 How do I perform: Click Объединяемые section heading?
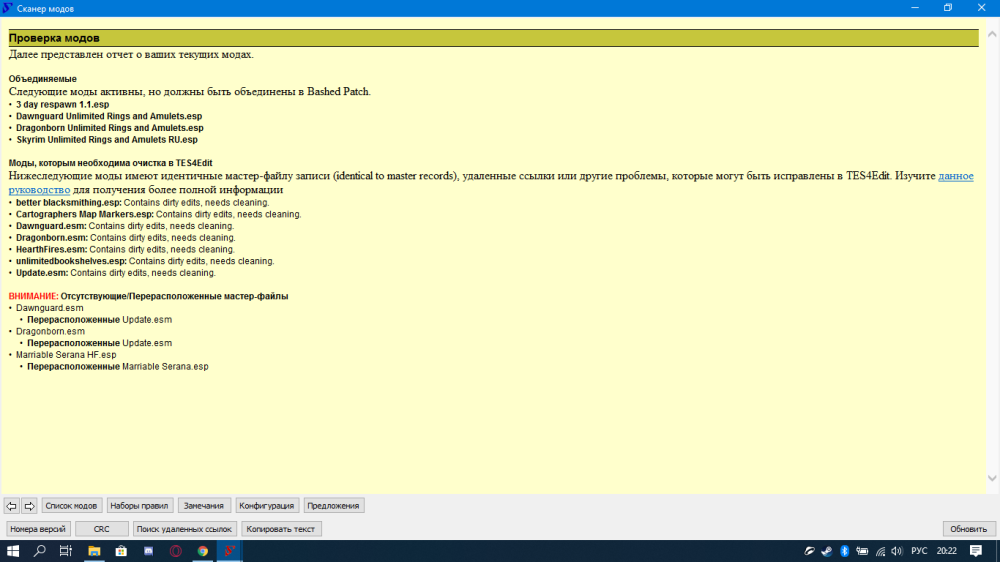click(x=43, y=79)
